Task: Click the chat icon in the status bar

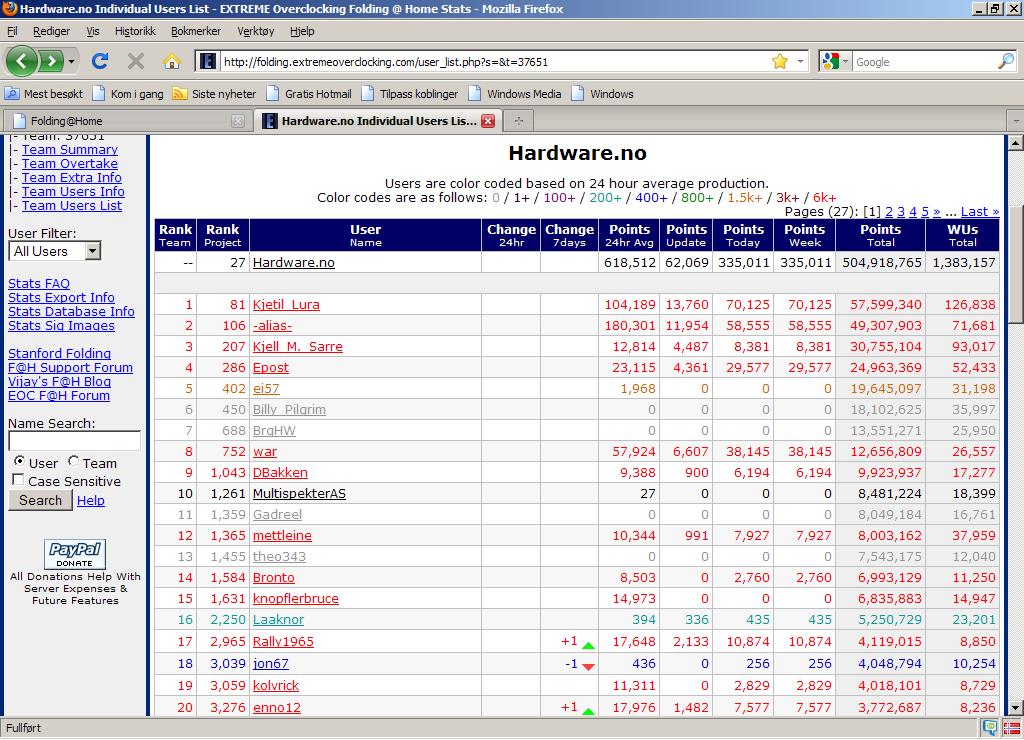Action: point(990,728)
